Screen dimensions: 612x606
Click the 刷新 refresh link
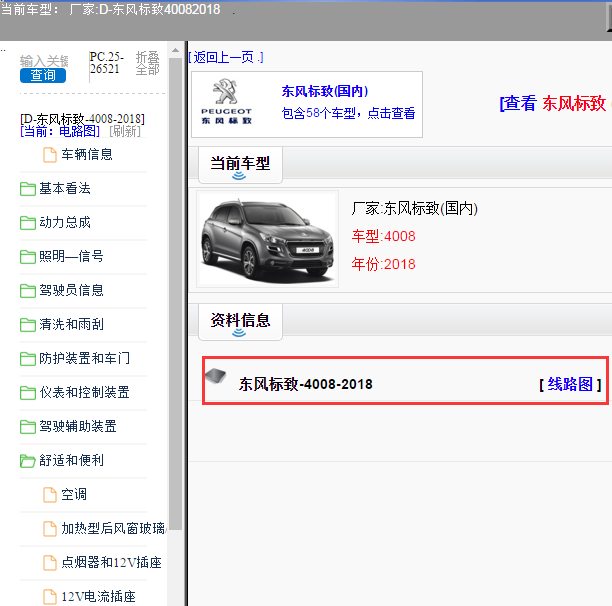point(125,131)
